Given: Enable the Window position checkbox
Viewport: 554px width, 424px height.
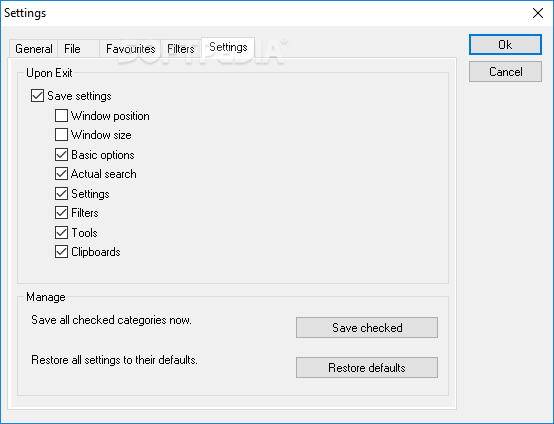Looking at the screenshot, I should pyautogui.click(x=61, y=116).
